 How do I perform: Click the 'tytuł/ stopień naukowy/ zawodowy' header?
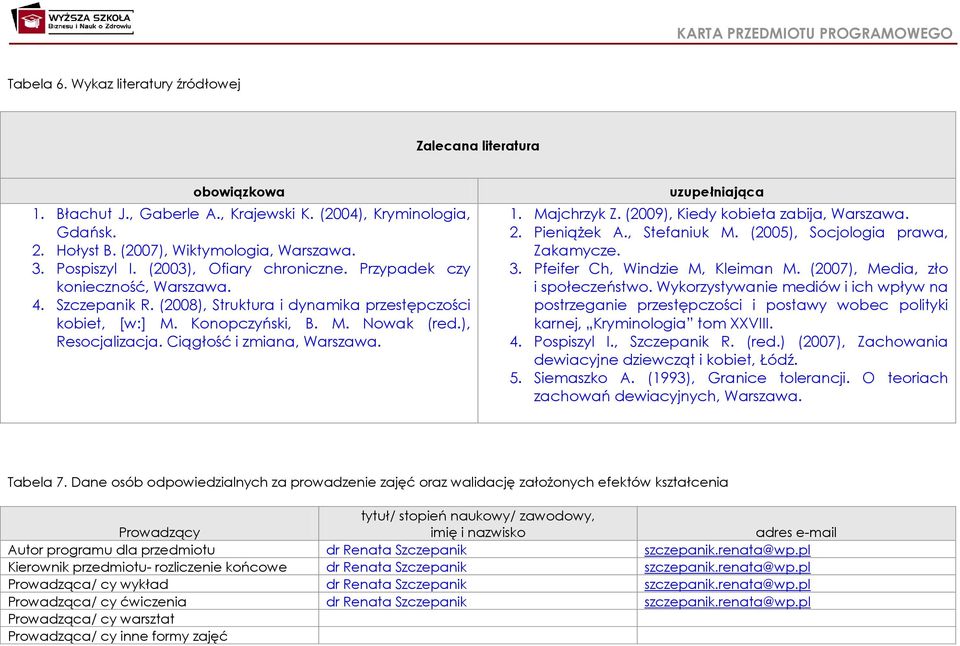(478, 524)
